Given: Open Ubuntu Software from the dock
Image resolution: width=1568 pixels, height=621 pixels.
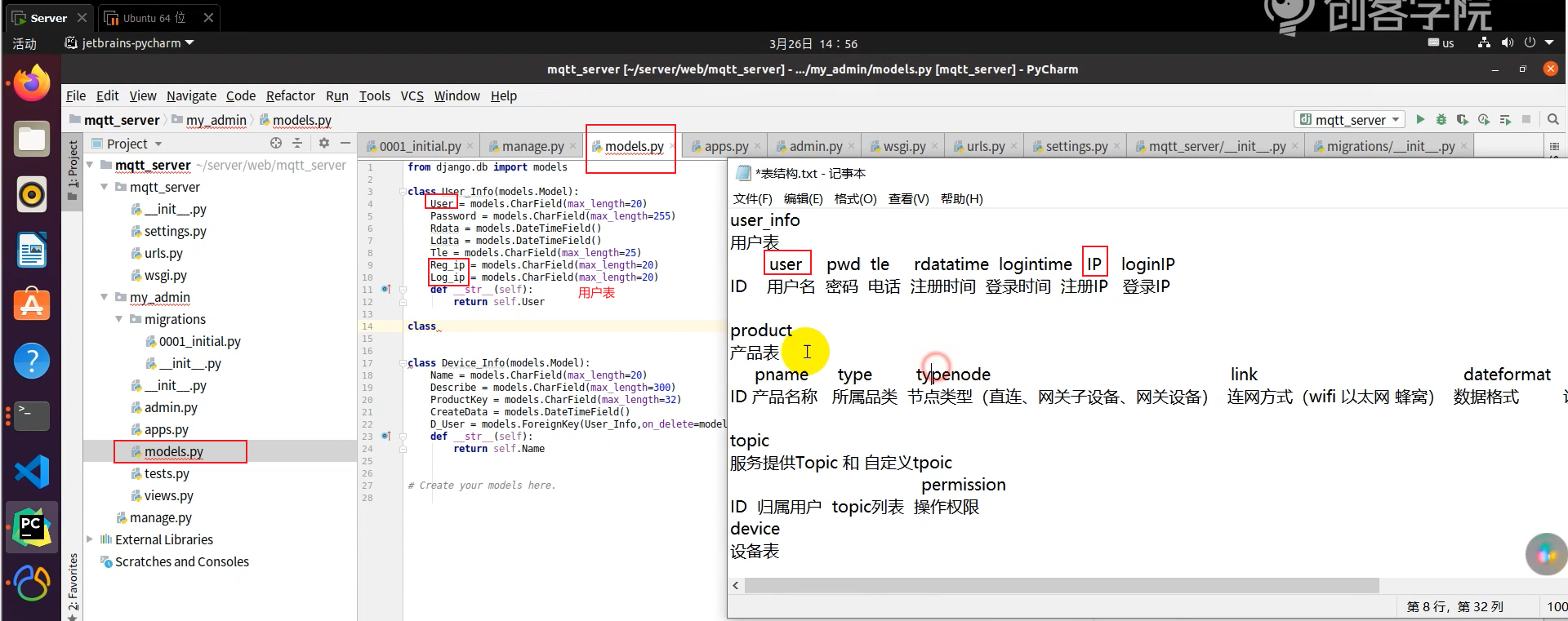Looking at the screenshot, I should [x=32, y=305].
